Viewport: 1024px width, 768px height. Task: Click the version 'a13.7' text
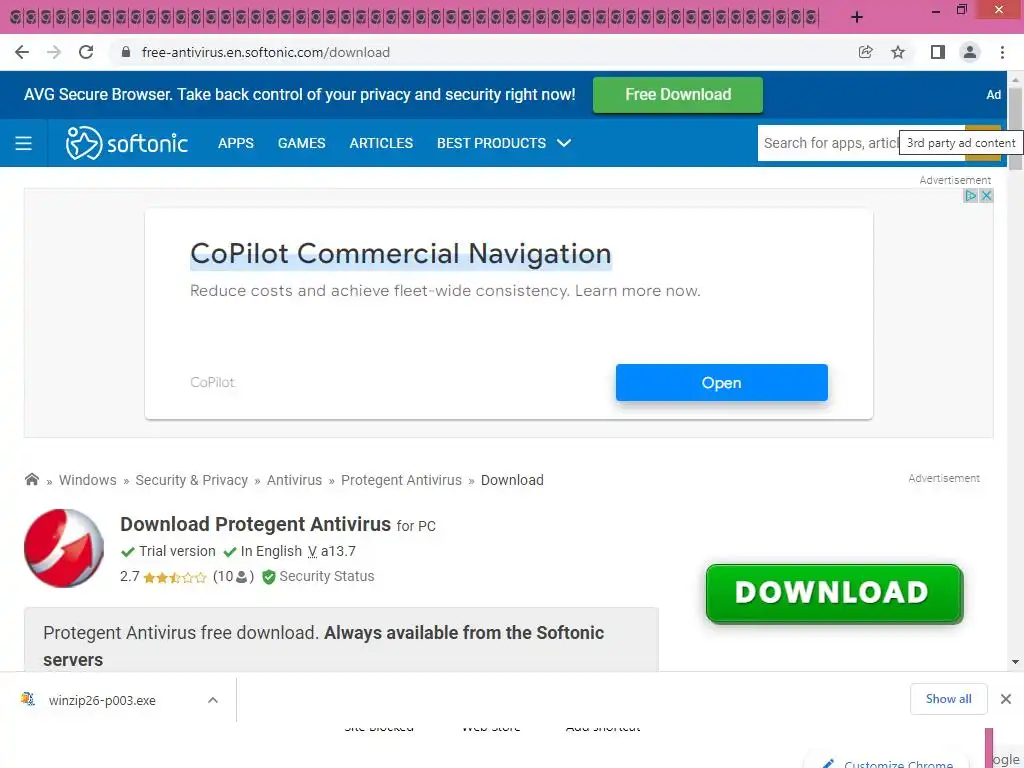338,551
